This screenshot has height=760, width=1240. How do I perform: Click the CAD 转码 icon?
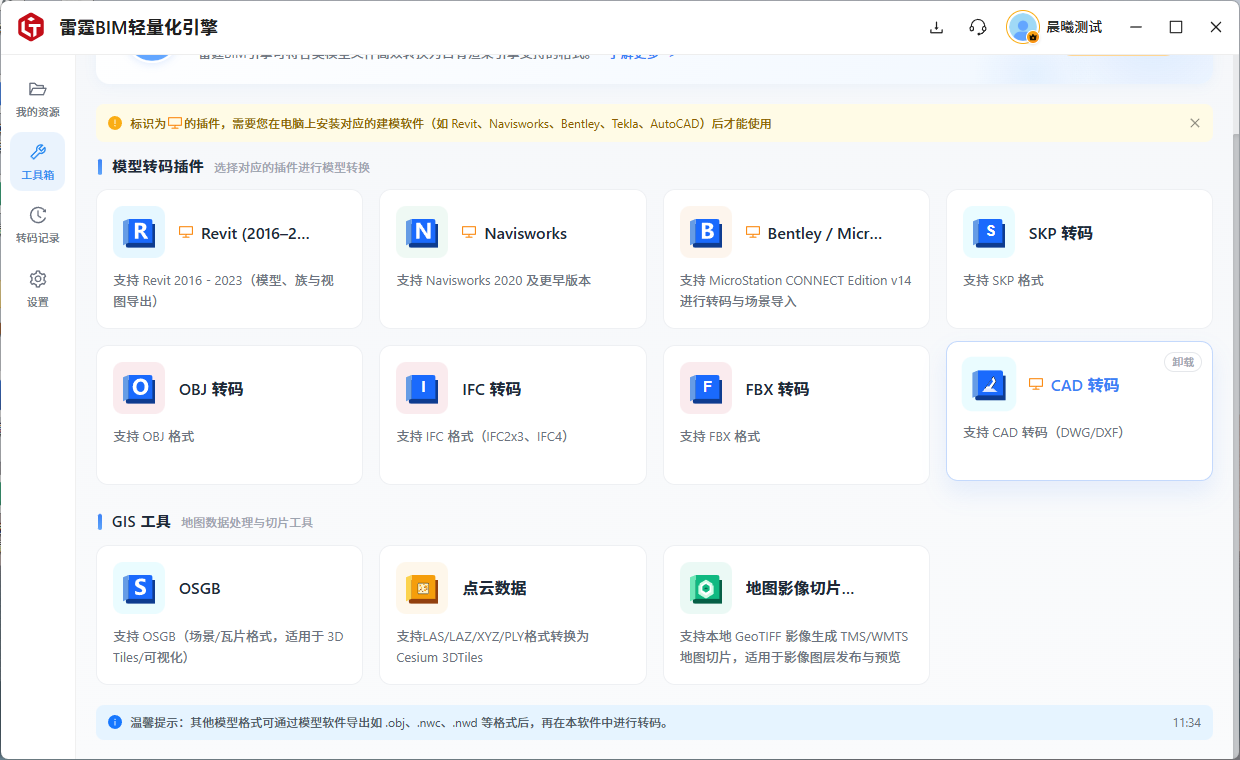pos(989,384)
